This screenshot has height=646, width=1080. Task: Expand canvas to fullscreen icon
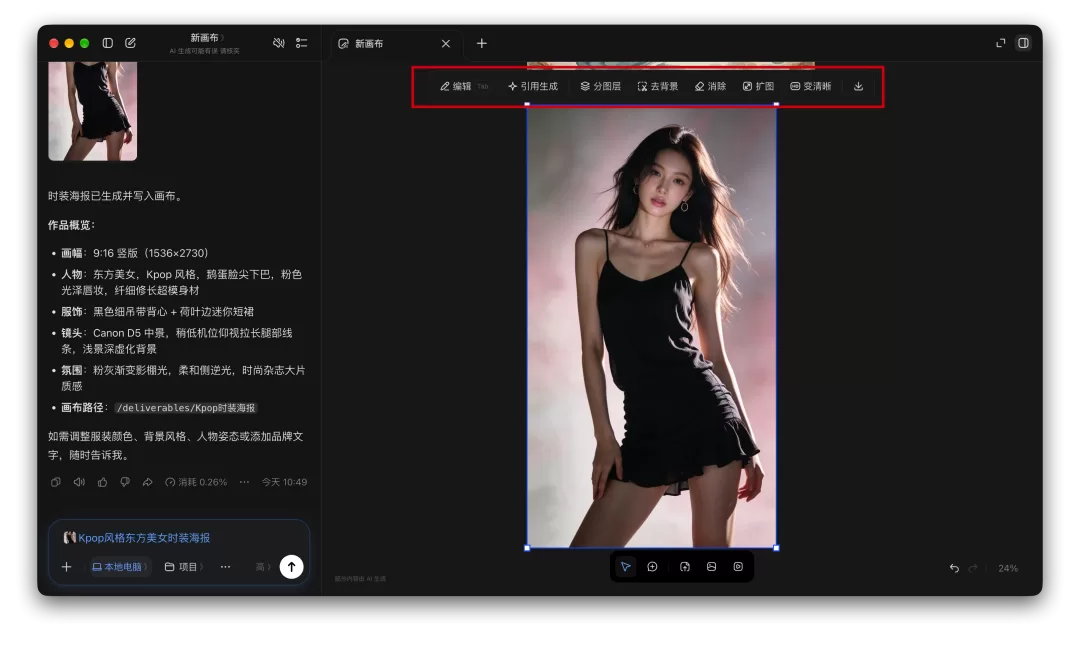point(1001,43)
